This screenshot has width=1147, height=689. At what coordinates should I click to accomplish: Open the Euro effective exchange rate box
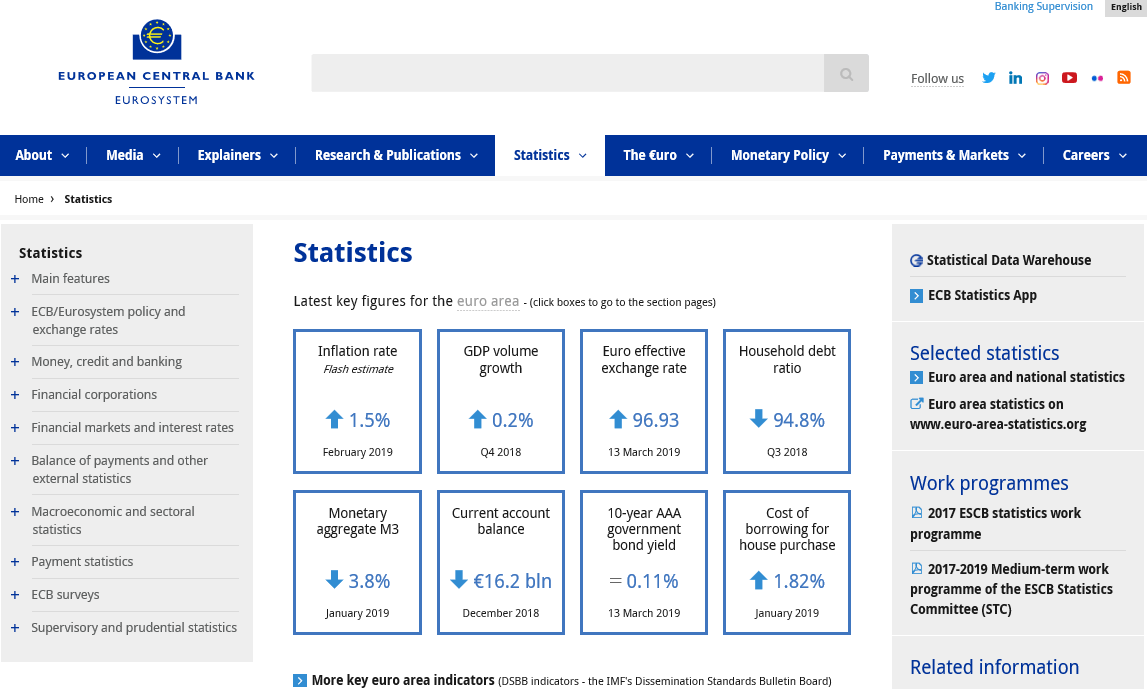(x=644, y=402)
